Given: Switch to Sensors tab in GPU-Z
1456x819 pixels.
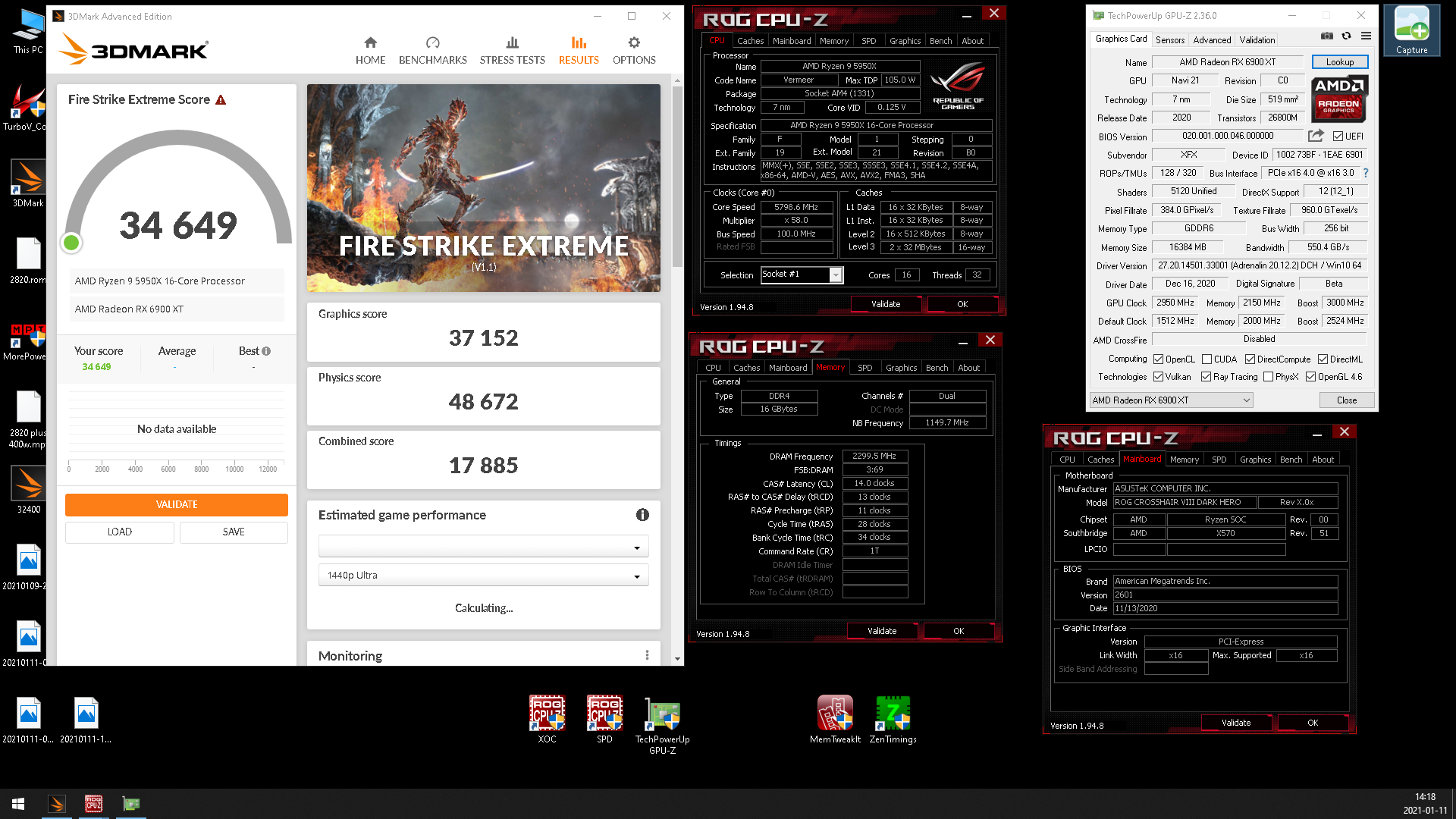Looking at the screenshot, I should pyautogui.click(x=1169, y=40).
